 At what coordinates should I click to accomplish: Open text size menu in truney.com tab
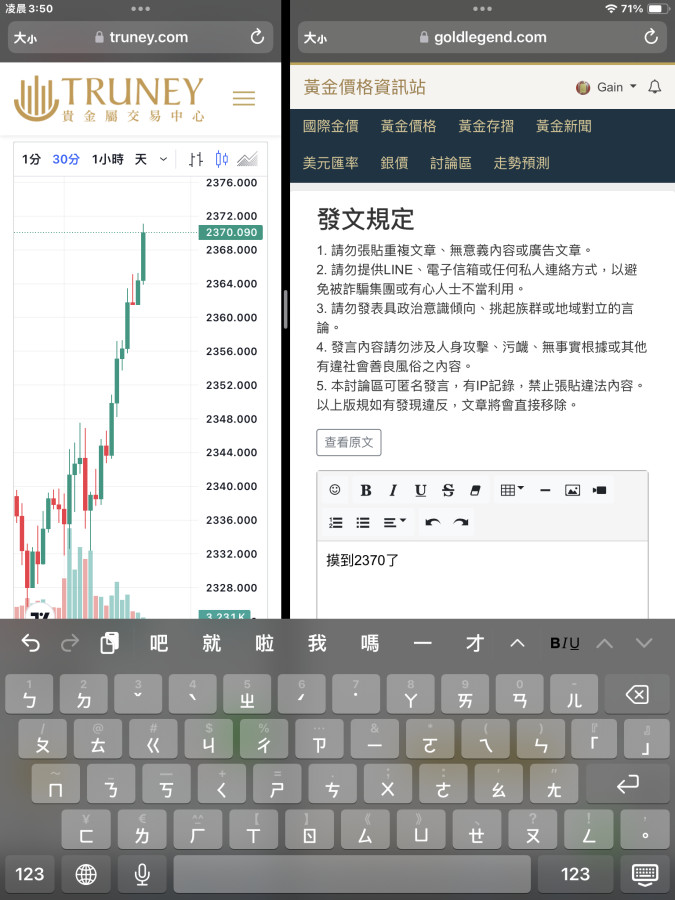(25, 38)
